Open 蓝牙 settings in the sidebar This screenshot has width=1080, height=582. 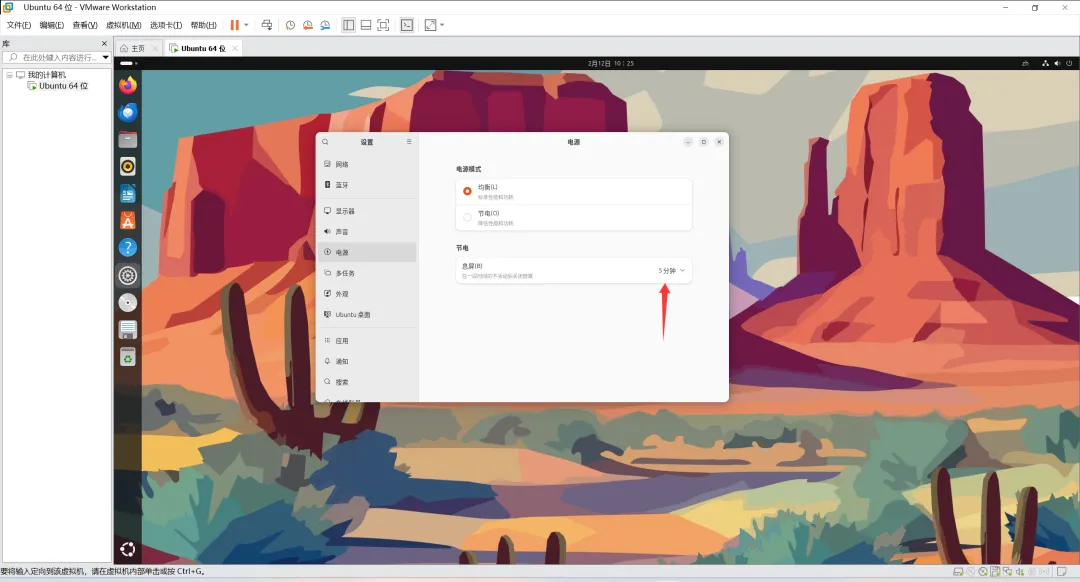coord(367,185)
